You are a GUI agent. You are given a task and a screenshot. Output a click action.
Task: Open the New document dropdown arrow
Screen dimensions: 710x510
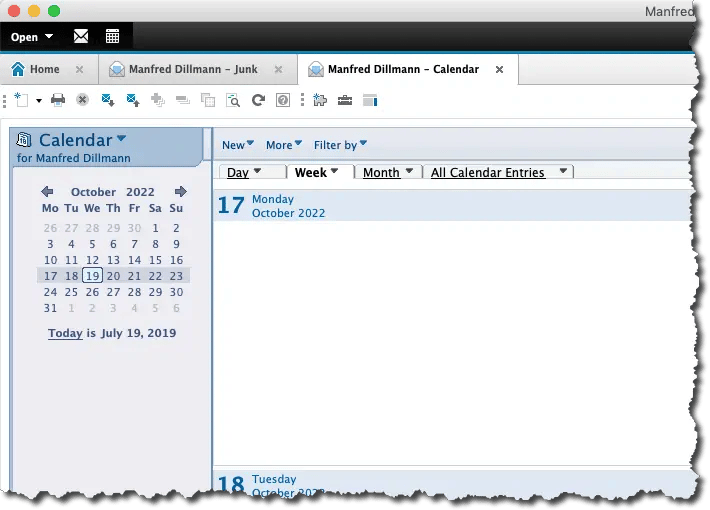coord(39,101)
